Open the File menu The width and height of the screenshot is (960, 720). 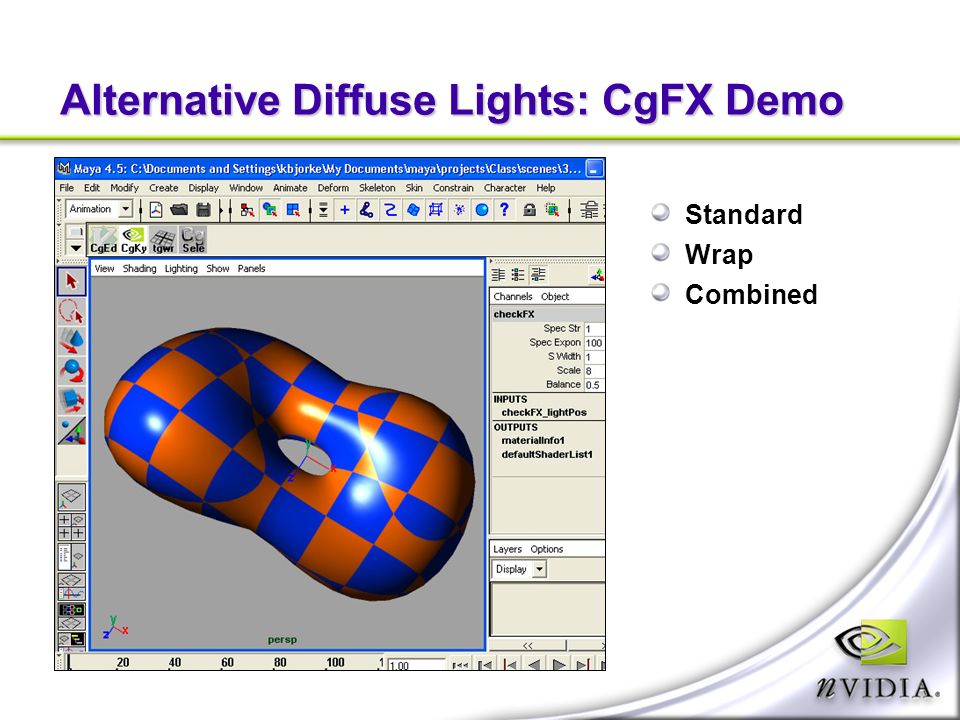click(x=67, y=188)
